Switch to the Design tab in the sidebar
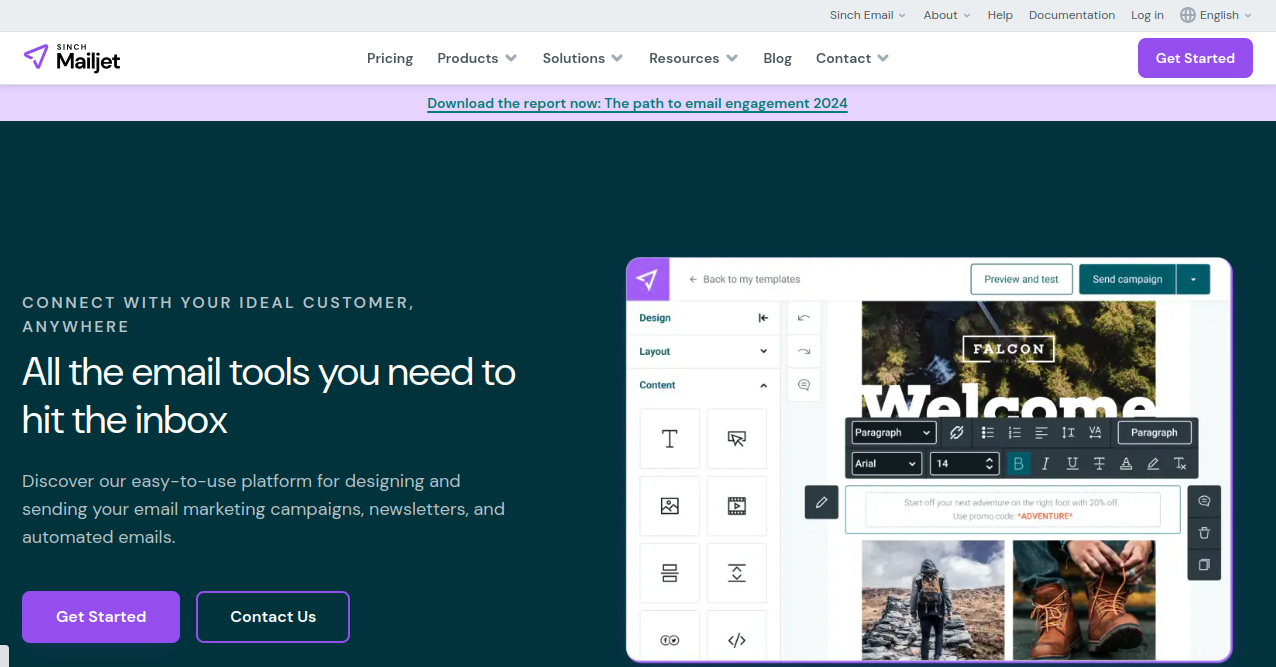 (x=654, y=317)
